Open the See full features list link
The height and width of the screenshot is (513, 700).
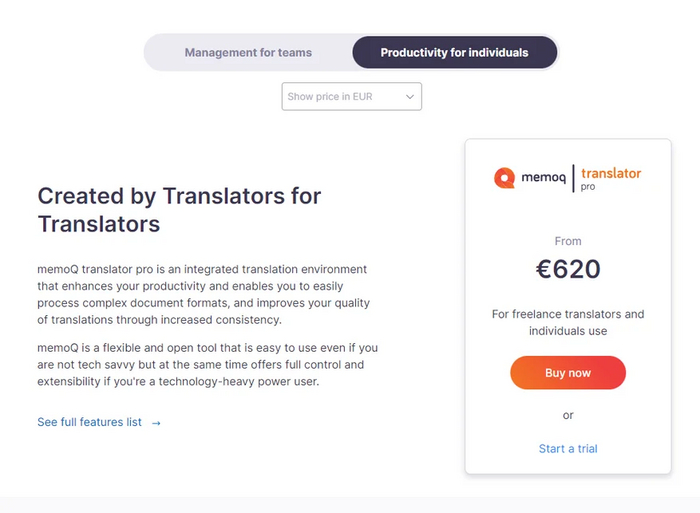click(89, 422)
